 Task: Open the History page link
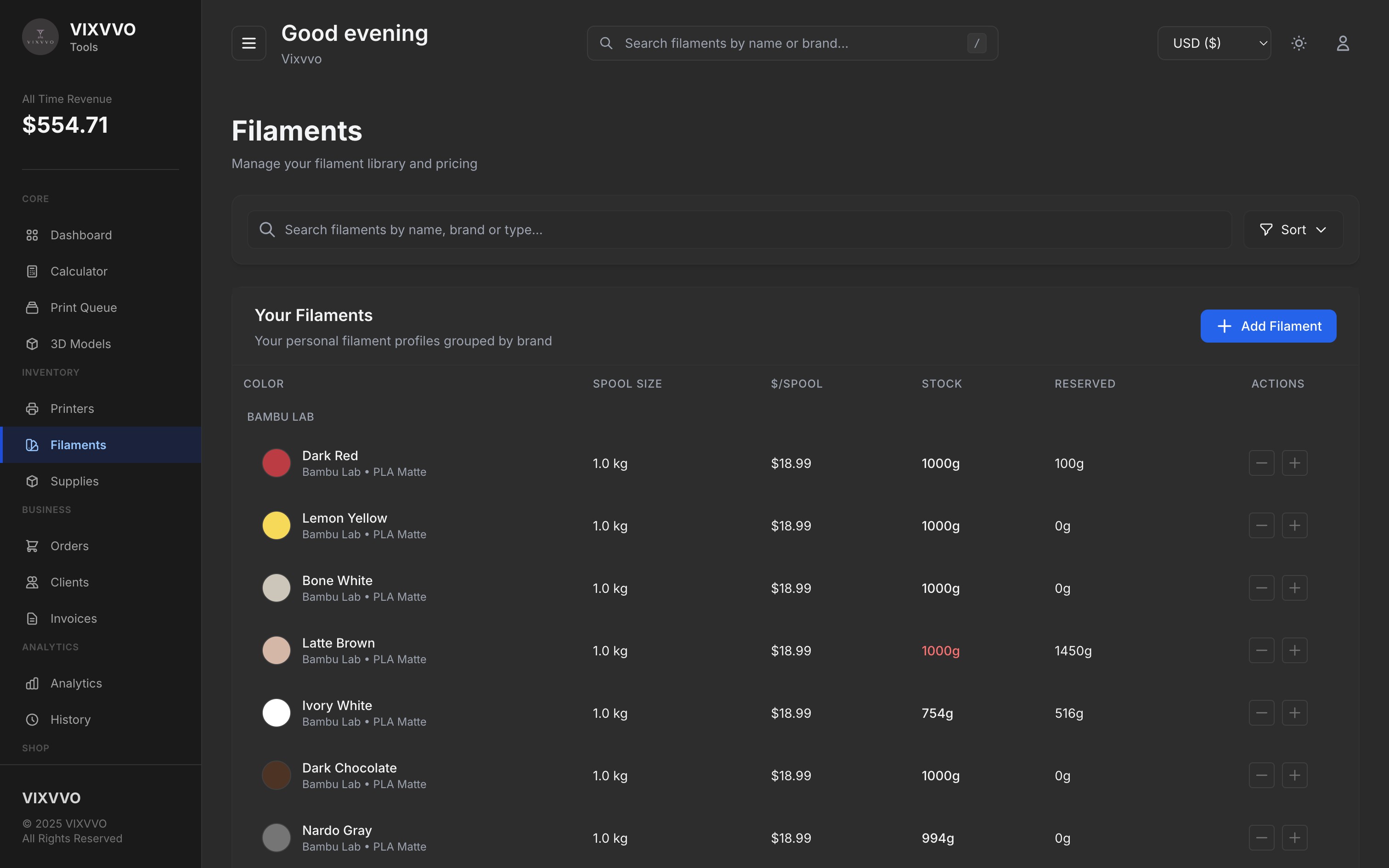coord(70,719)
